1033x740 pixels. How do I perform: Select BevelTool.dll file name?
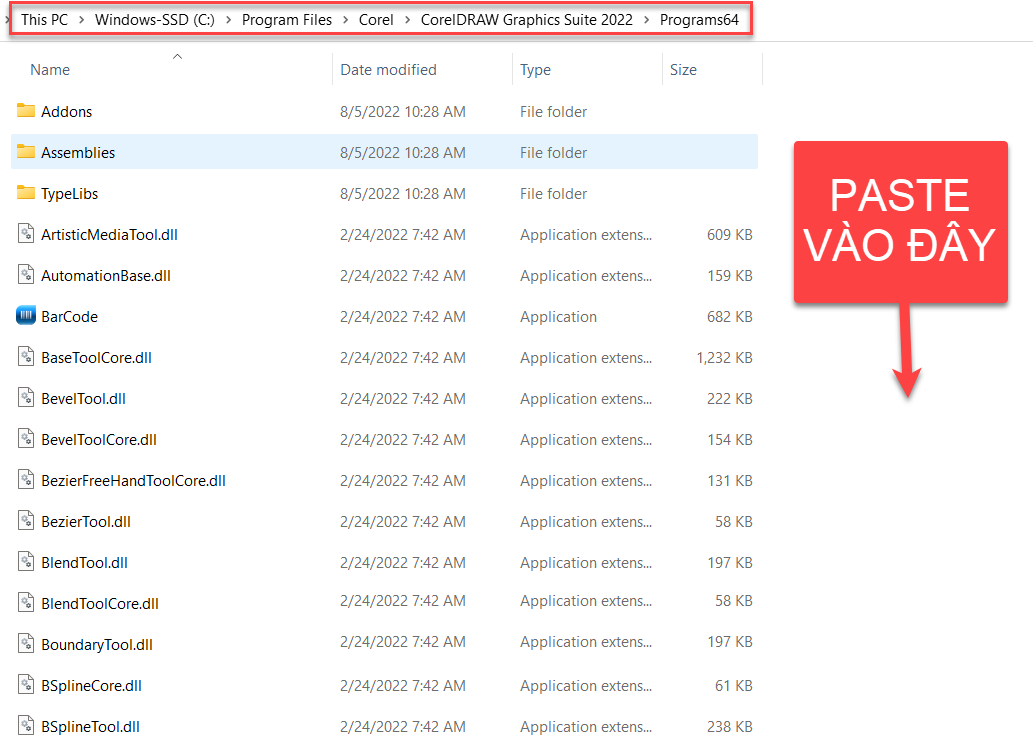(83, 399)
